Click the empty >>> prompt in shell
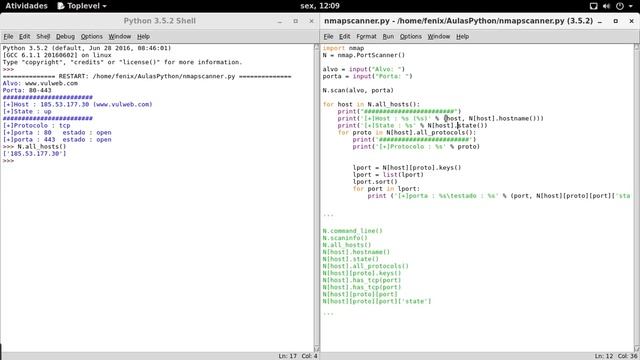 point(8,161)
